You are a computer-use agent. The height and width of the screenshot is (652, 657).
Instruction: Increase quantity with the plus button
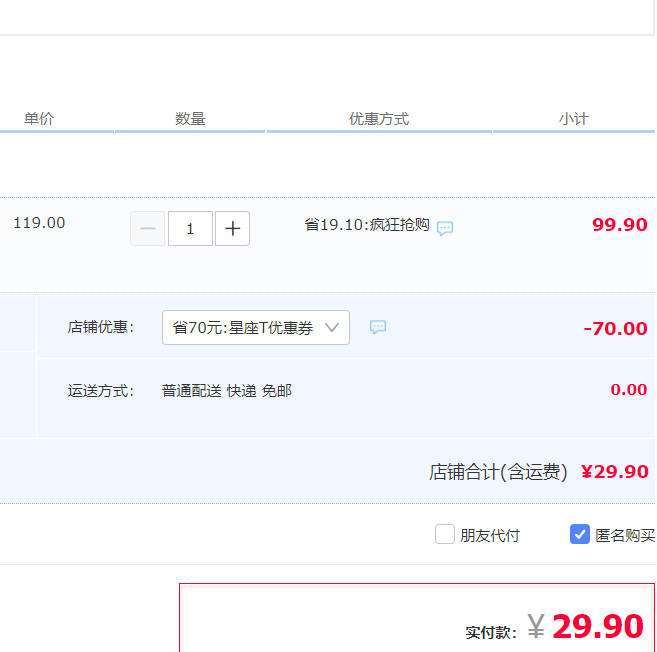[x=232, y=229]
